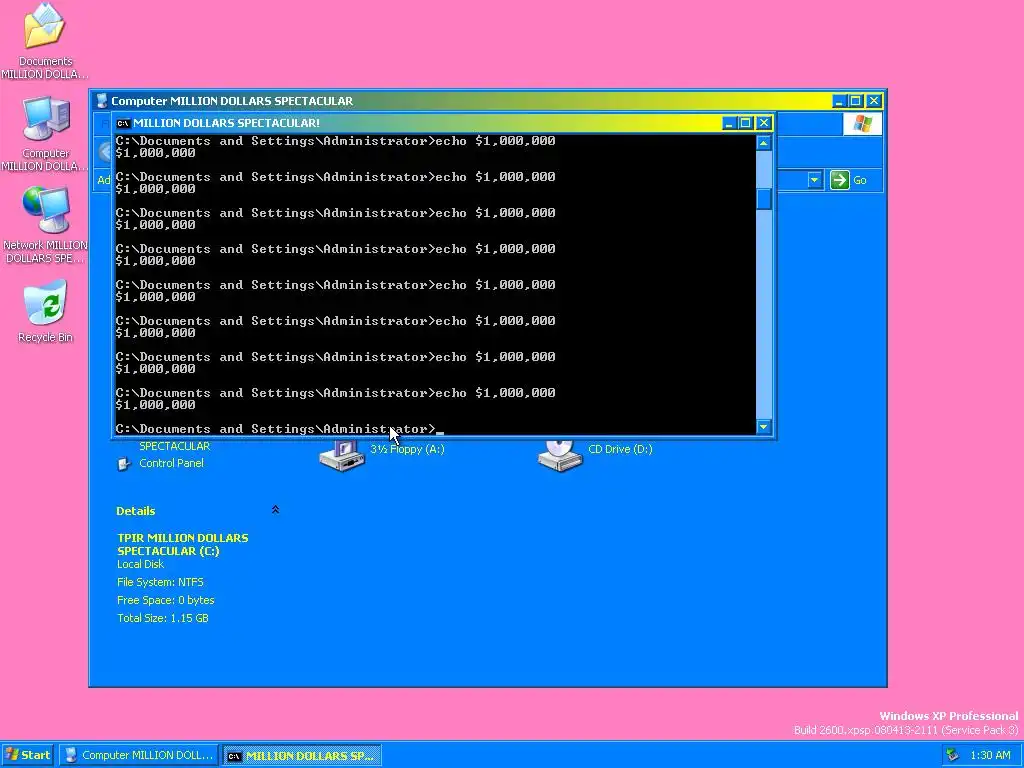Image resolution: width=1024 pixels, height=768 pixels.
Task: Minimize the Computer MILLION DOLLARS SPECTACULAR window
Action: pos(840,101)
